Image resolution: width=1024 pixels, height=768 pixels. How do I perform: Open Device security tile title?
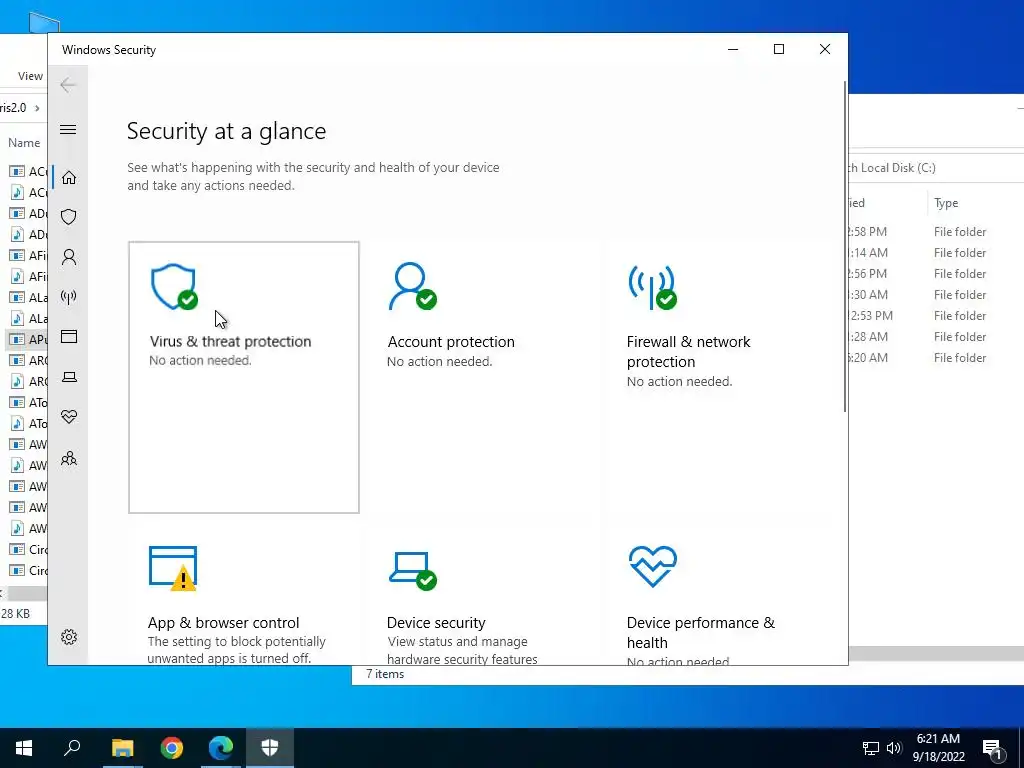click(x=436, y=622)
